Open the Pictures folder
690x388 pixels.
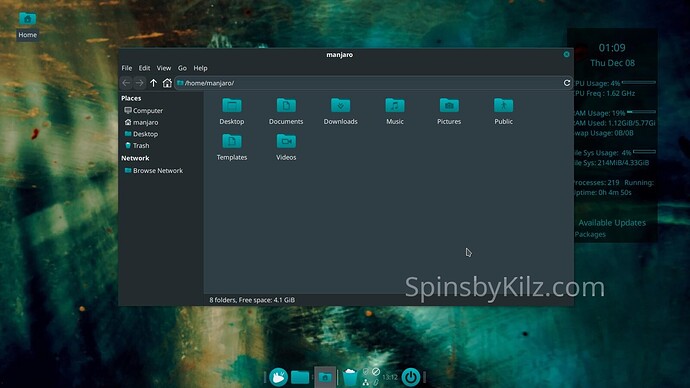tap(449, 111)
